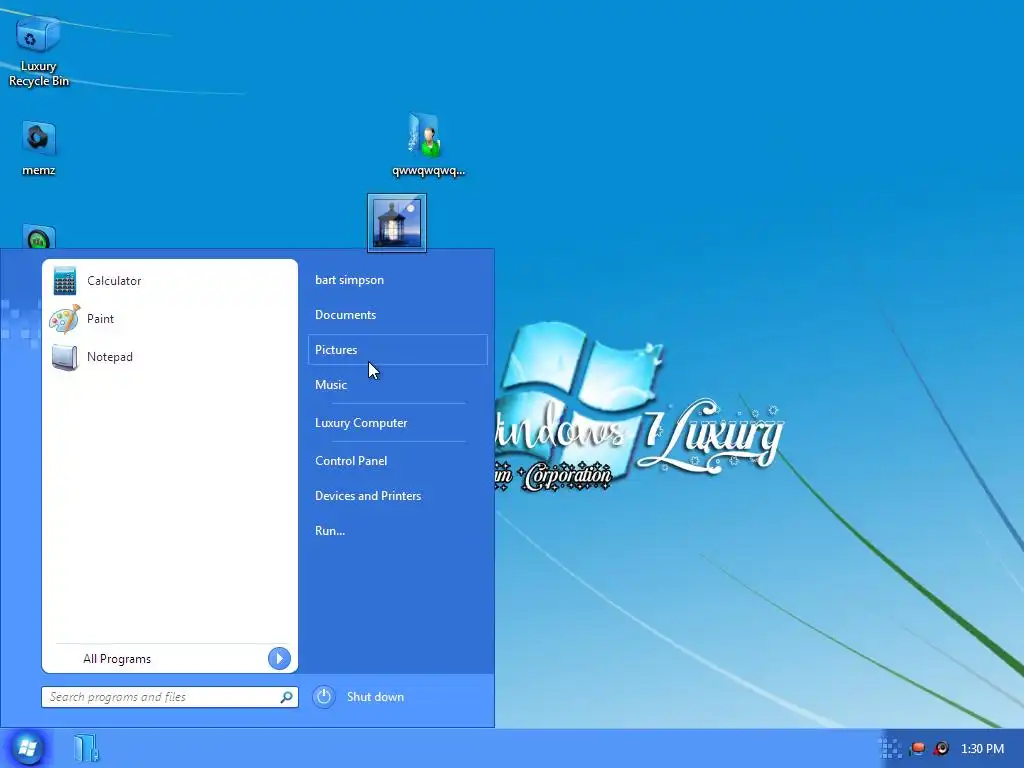Click the All Programs arrow button
This screenshot has width=1024, height=768.
click(x=279, y=658)
